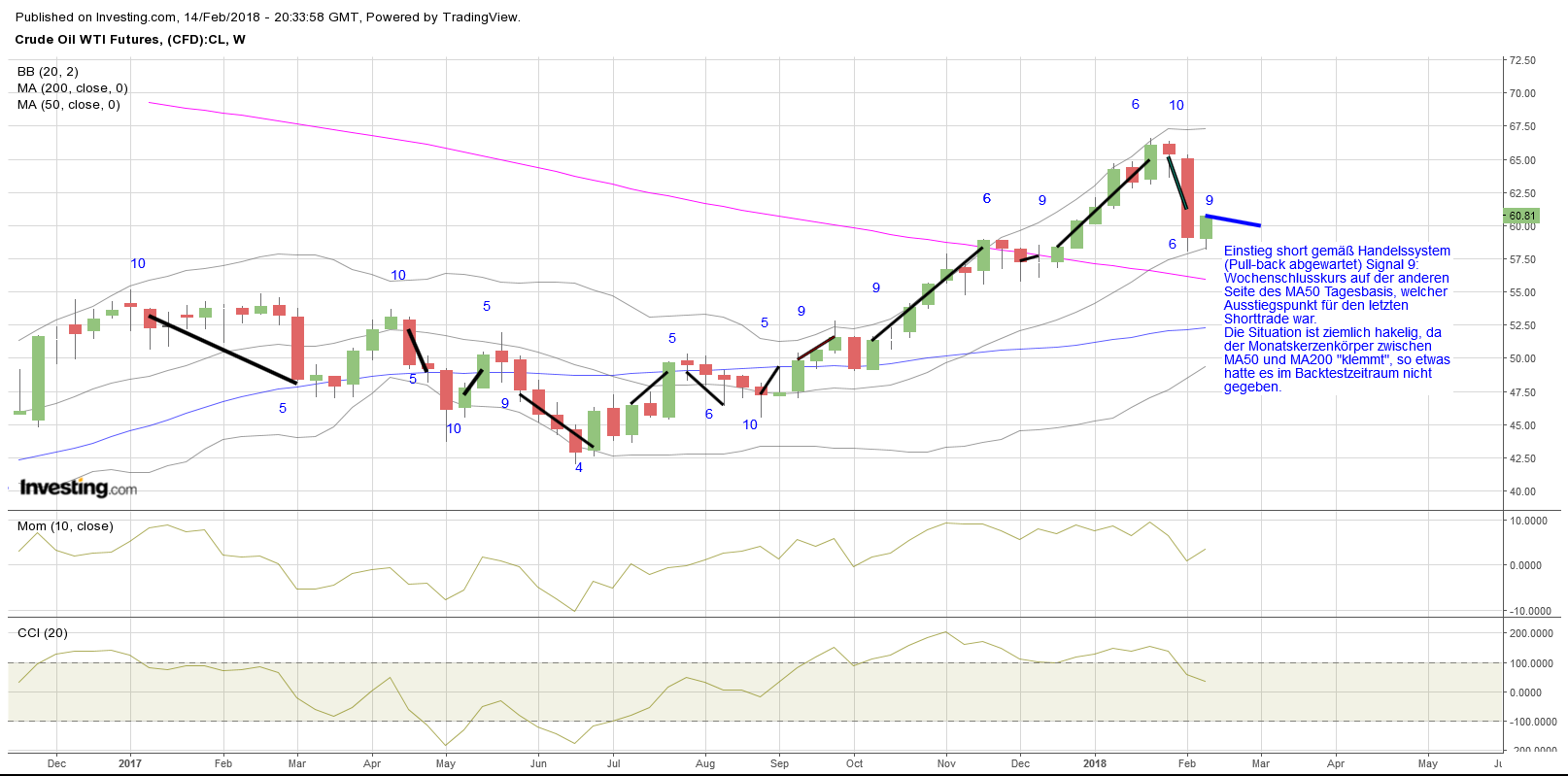Click the 2018 label on time axis
The width and height of the screenshot is (1568, 776).
click(1095, 763)
